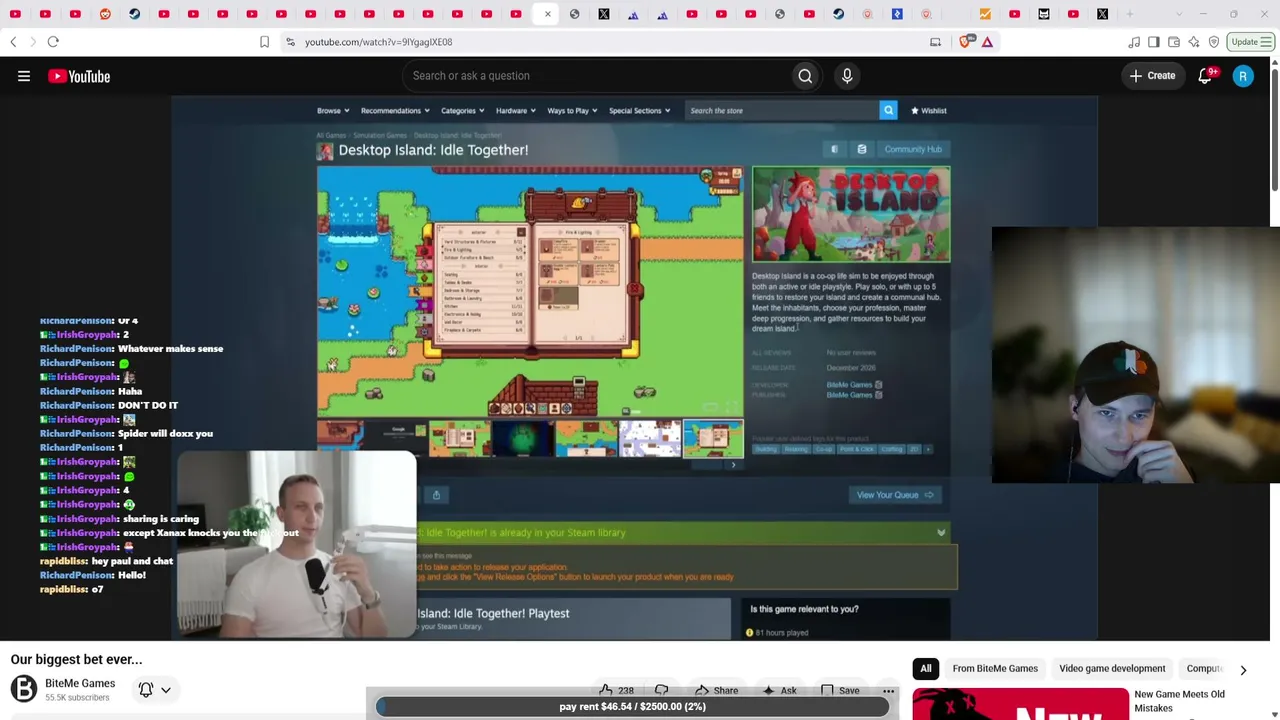
Task: Click the Desktop Island capsule image
Action: pos(851,215)
